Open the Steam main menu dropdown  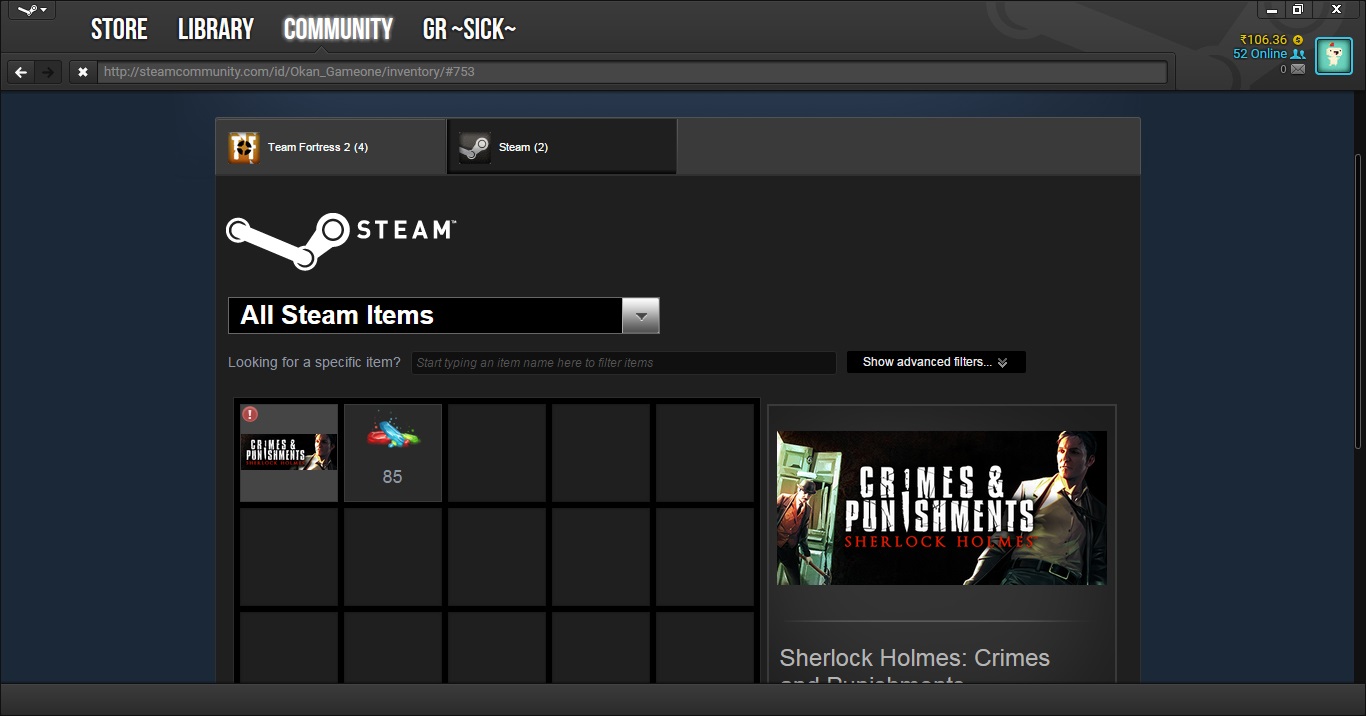(x=32, y=11)
